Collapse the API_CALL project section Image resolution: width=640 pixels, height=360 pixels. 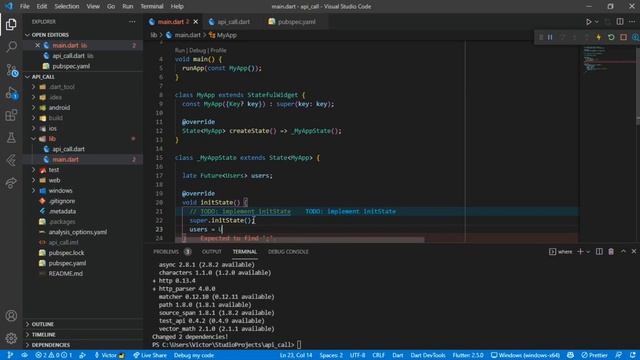[27, 77]
